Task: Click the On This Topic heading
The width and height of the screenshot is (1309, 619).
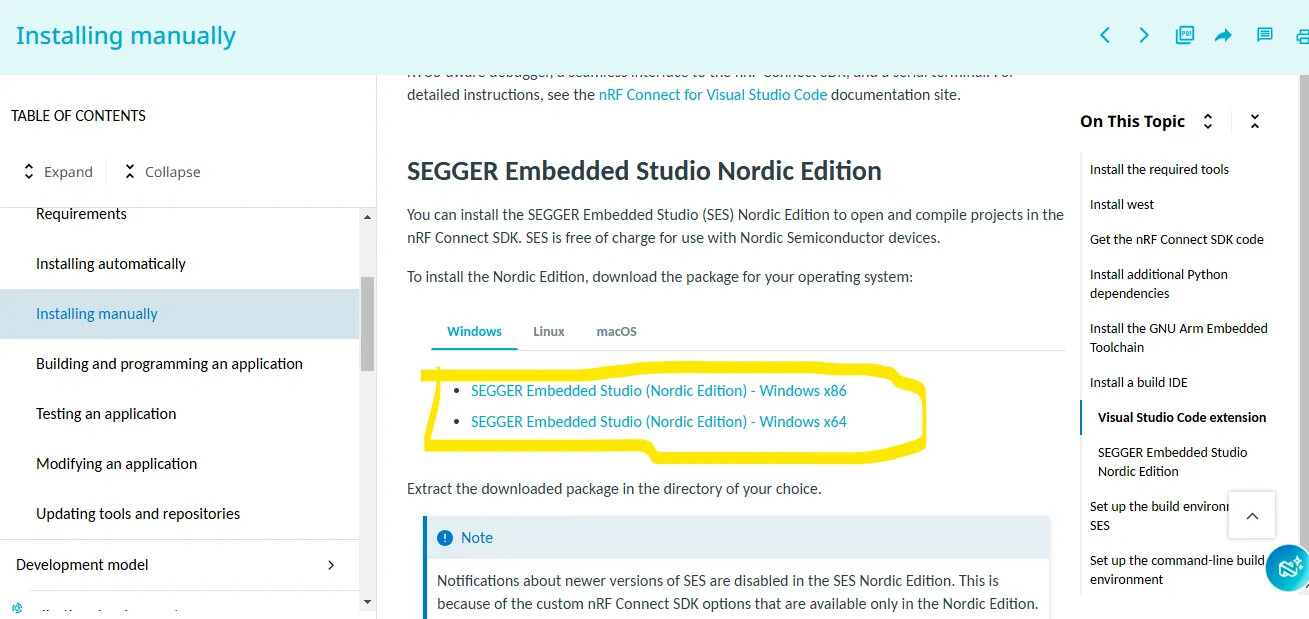Action: pyautogui.click(x=1132, y=122)
